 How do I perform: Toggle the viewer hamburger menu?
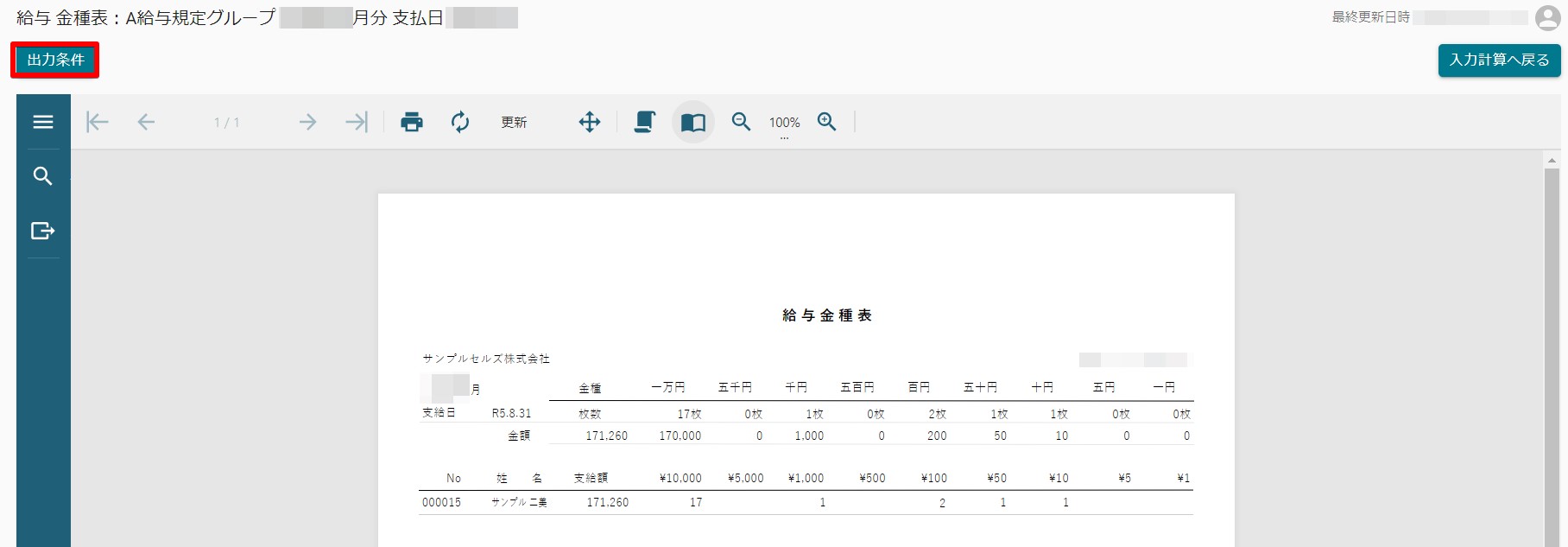click(43, 122)
